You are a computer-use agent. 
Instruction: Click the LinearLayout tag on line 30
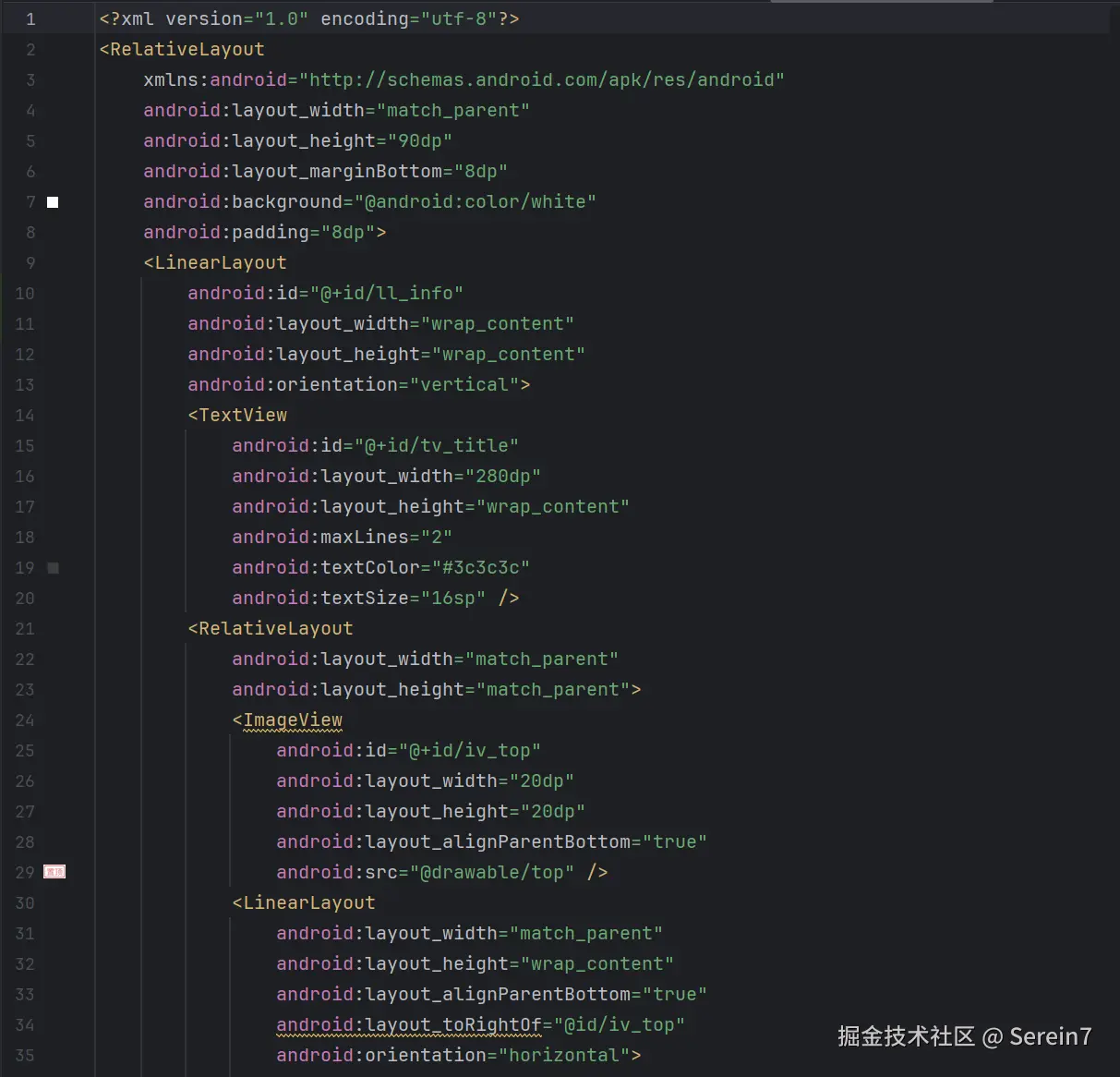[x=304, y=902]
